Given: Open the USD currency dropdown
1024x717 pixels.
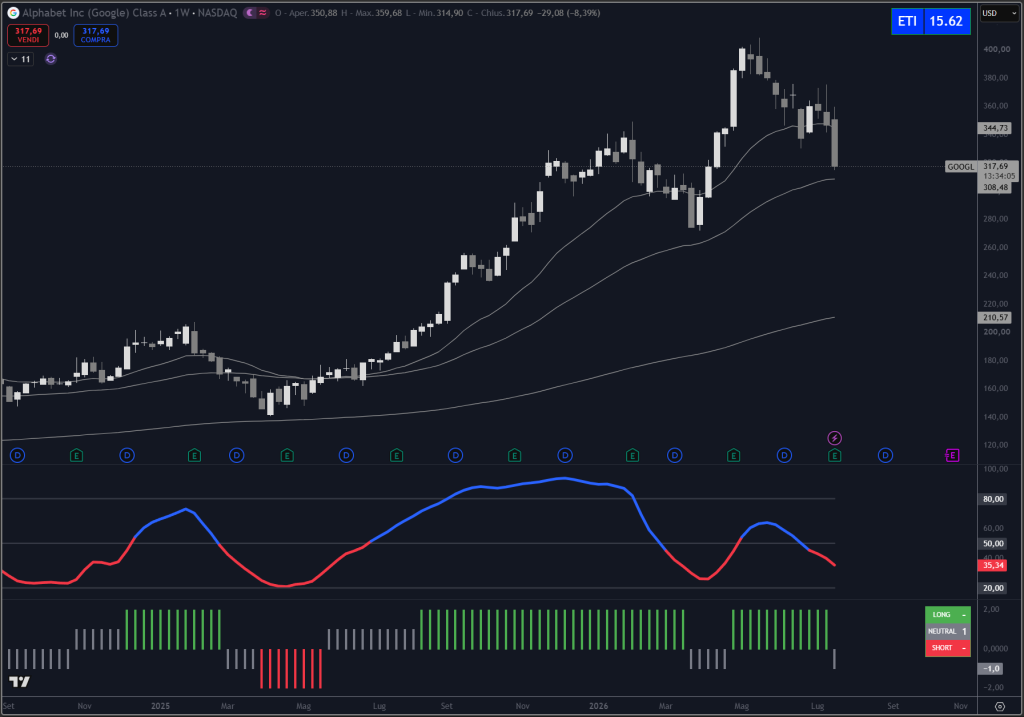Looking at the screenshot, I should 999,13.
